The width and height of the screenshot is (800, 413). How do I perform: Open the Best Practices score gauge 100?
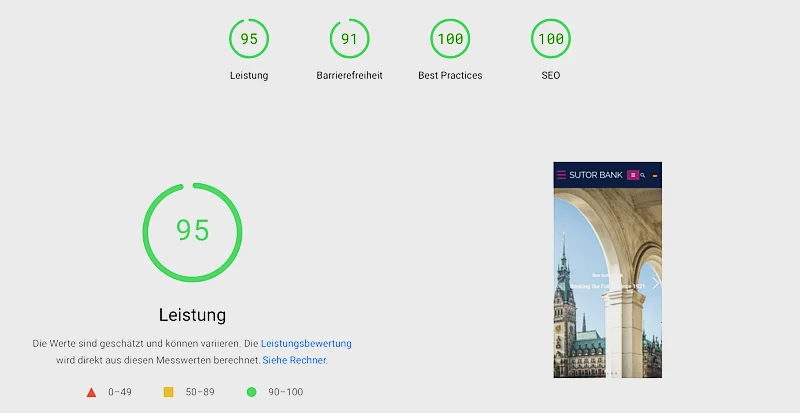tap(450, 38)
